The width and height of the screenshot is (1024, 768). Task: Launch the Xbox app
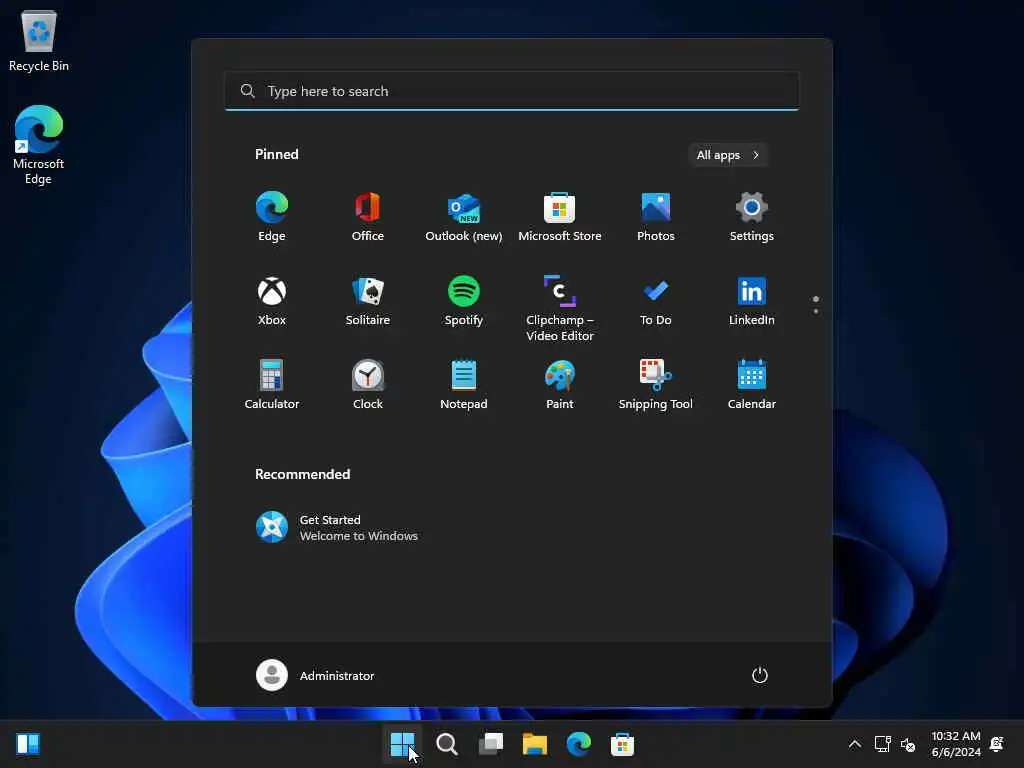[272, 301]
